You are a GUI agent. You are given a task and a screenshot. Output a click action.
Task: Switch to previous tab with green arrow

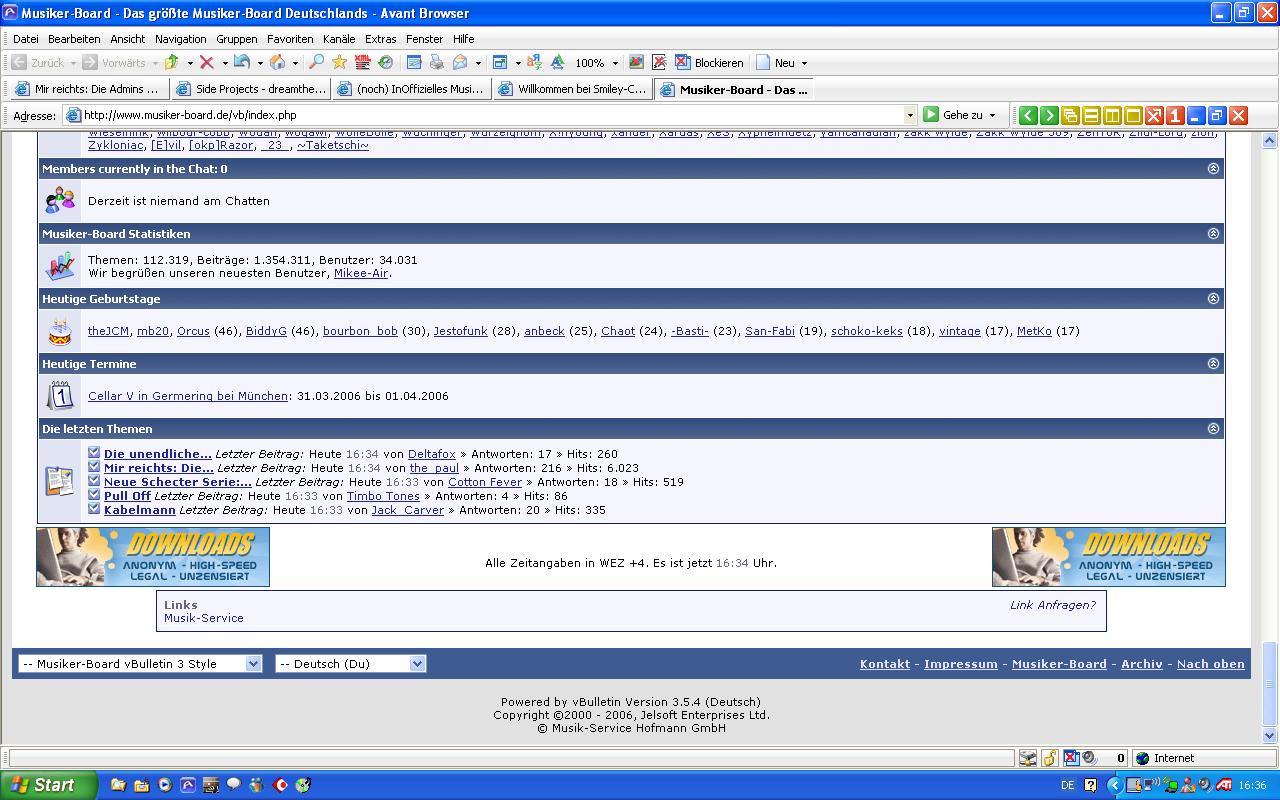(x=1028, y=115)
